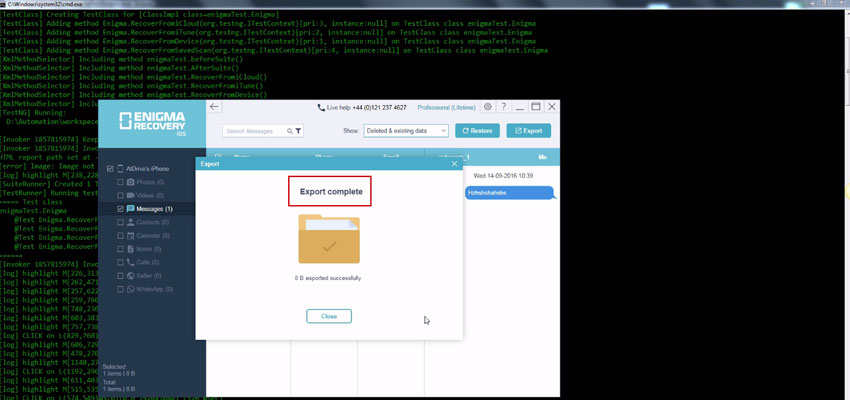Toggle the Notes (0) checkbox

120,249
